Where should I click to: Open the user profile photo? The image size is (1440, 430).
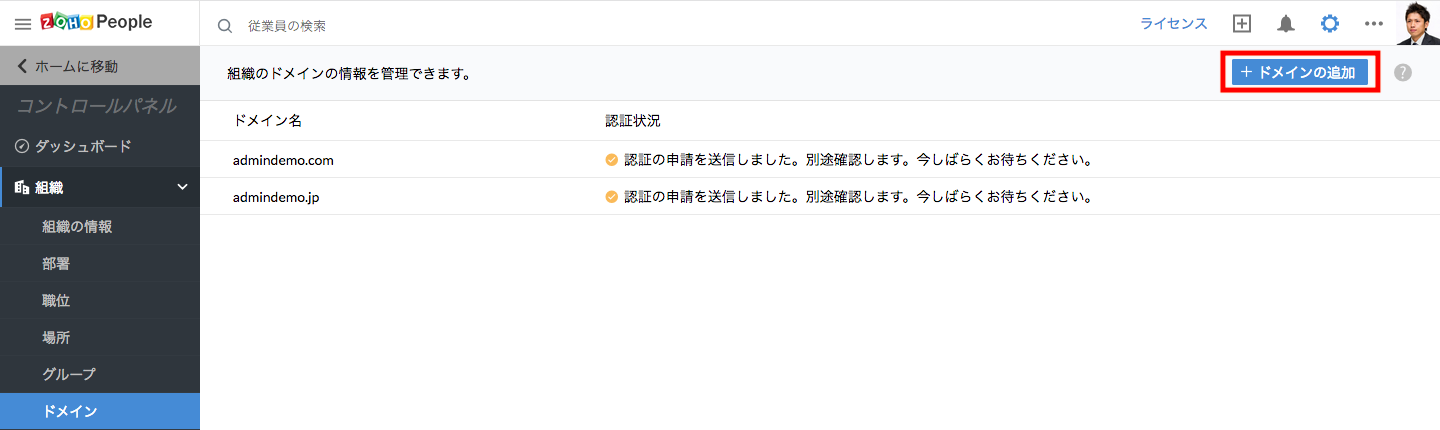(1417, 23)
